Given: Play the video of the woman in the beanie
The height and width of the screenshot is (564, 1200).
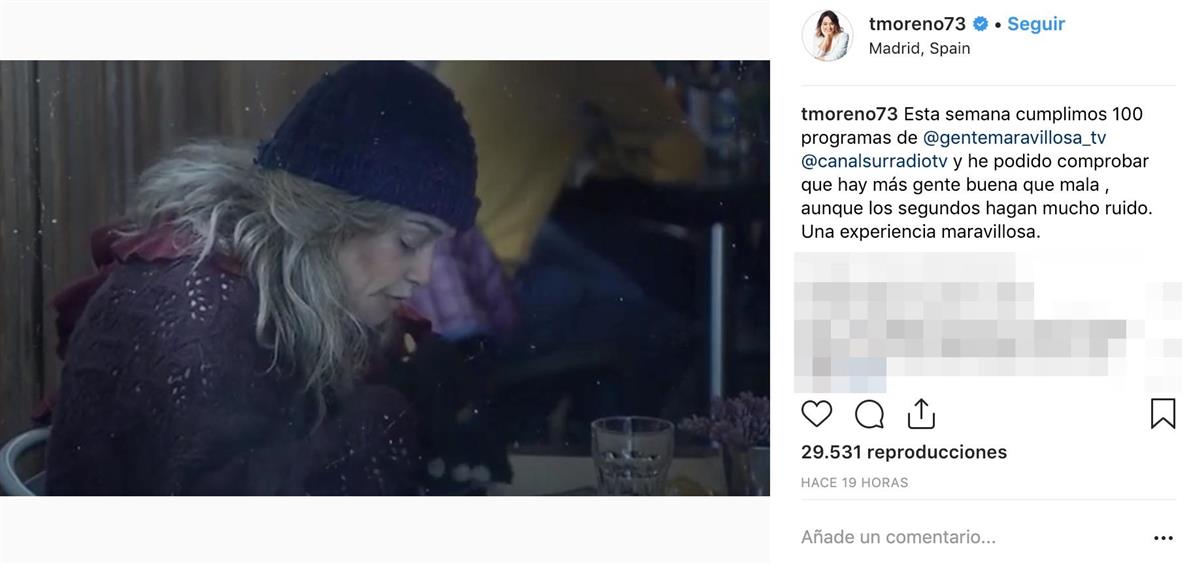Looking at the screenshot, I should coord(385,278).
